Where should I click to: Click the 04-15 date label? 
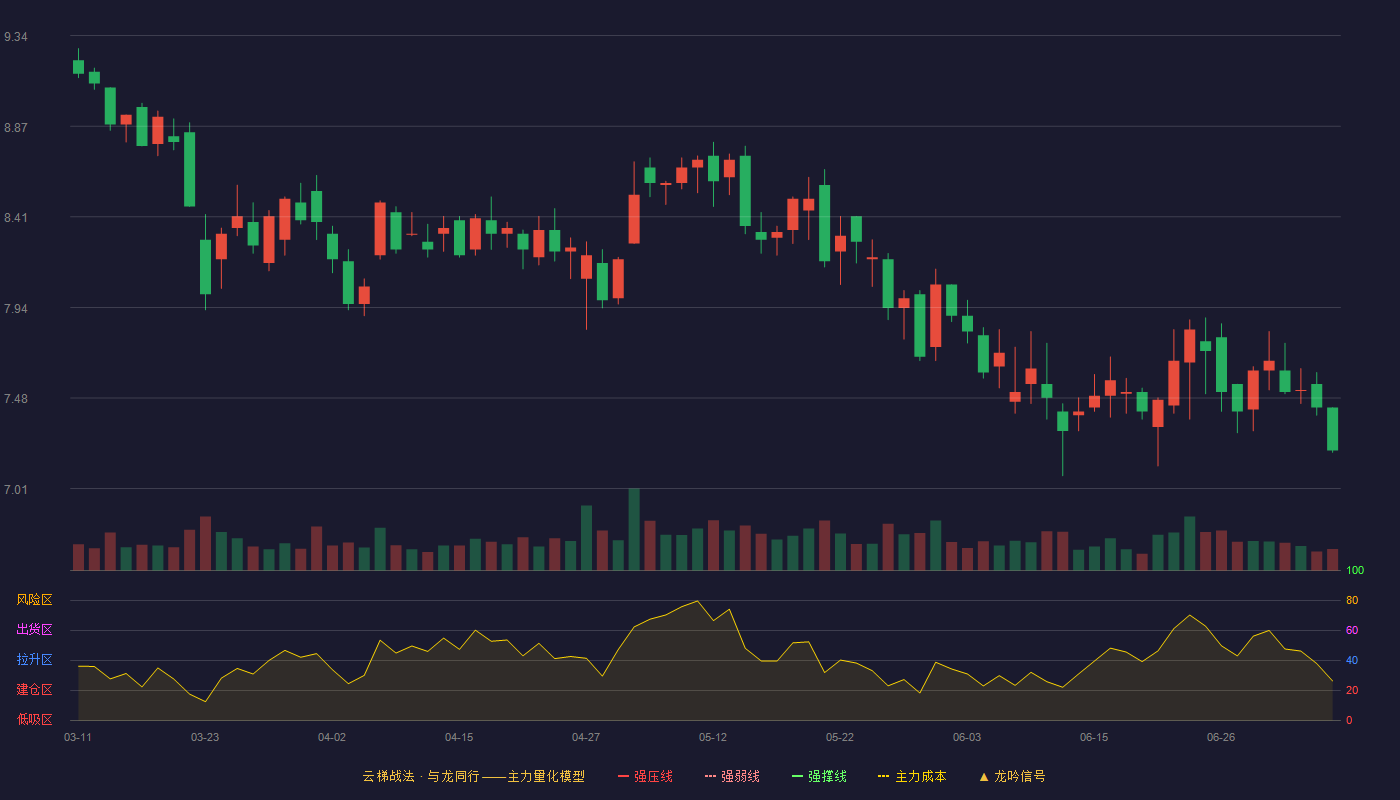pos(459,737)
